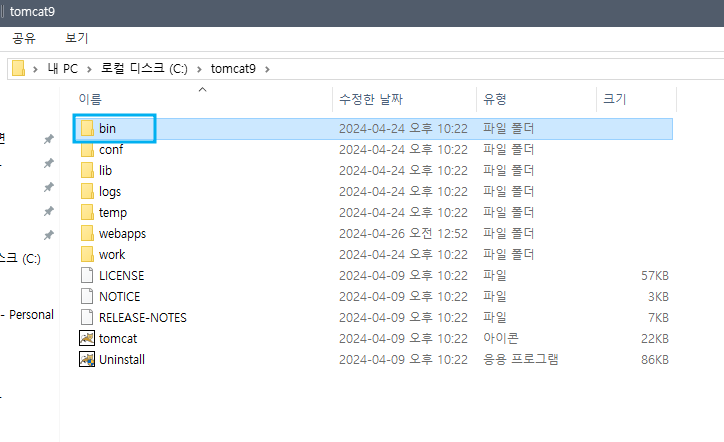Image resolution: width=724 pixels, height=442 pixels.
Task: Select the file name text webapps
Action: (122, 234)
